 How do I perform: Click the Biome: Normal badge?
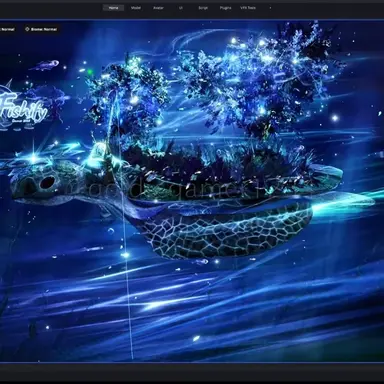coord(41,29)
